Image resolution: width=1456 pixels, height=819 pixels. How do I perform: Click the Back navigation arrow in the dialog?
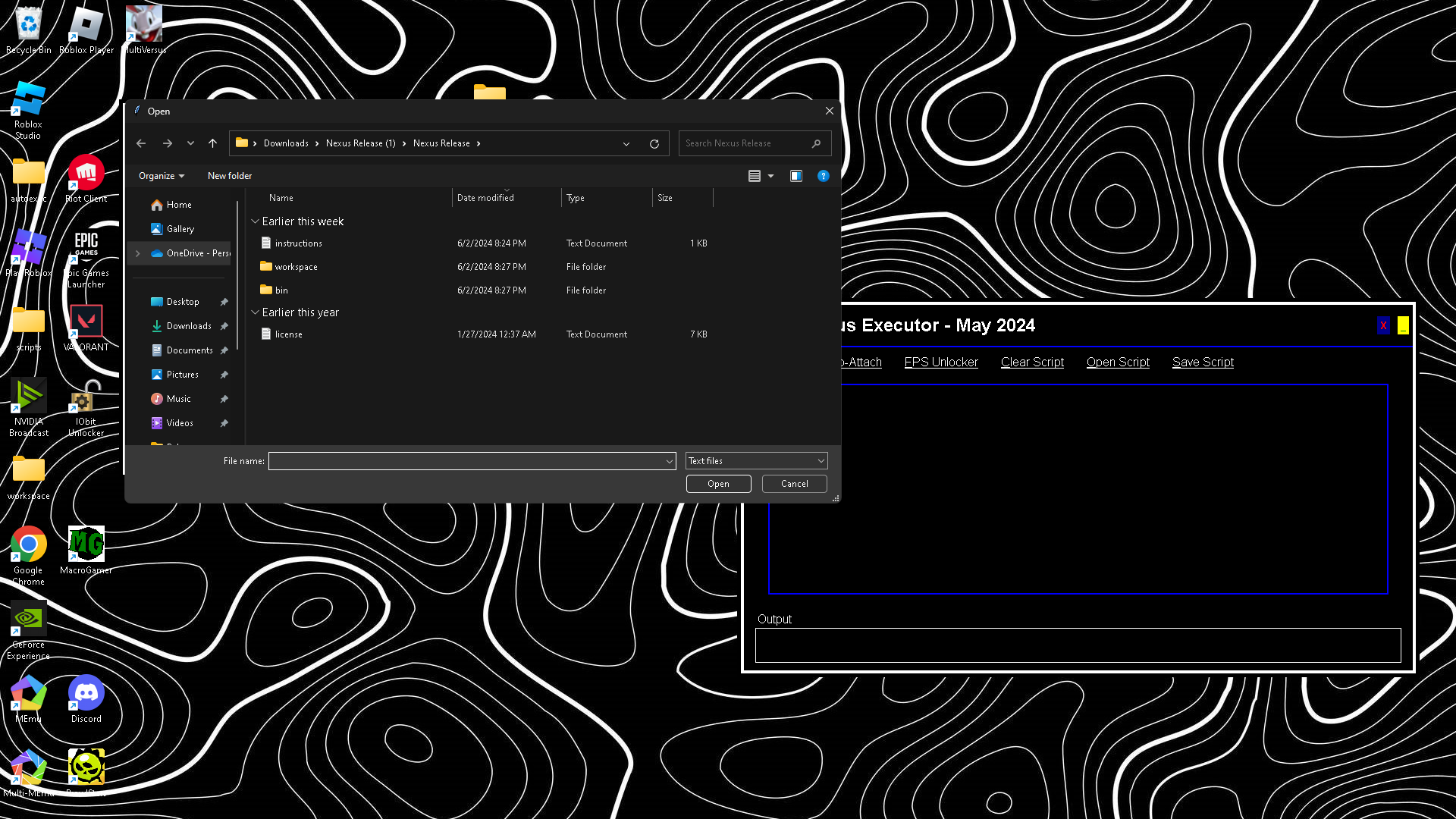141,143
